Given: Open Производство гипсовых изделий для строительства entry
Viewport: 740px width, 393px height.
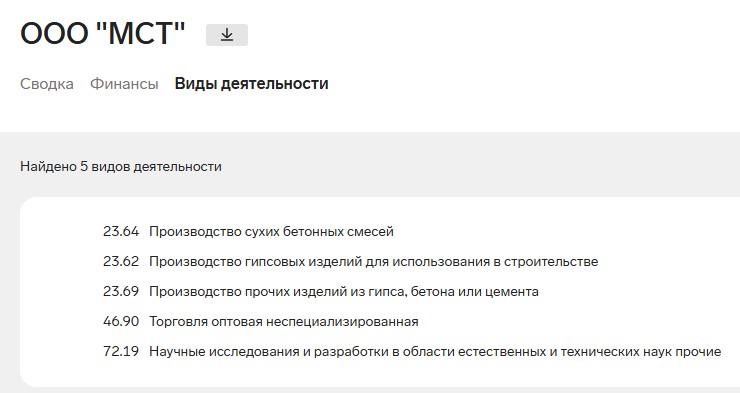Looking at the screenshot, I should point(374,262).
